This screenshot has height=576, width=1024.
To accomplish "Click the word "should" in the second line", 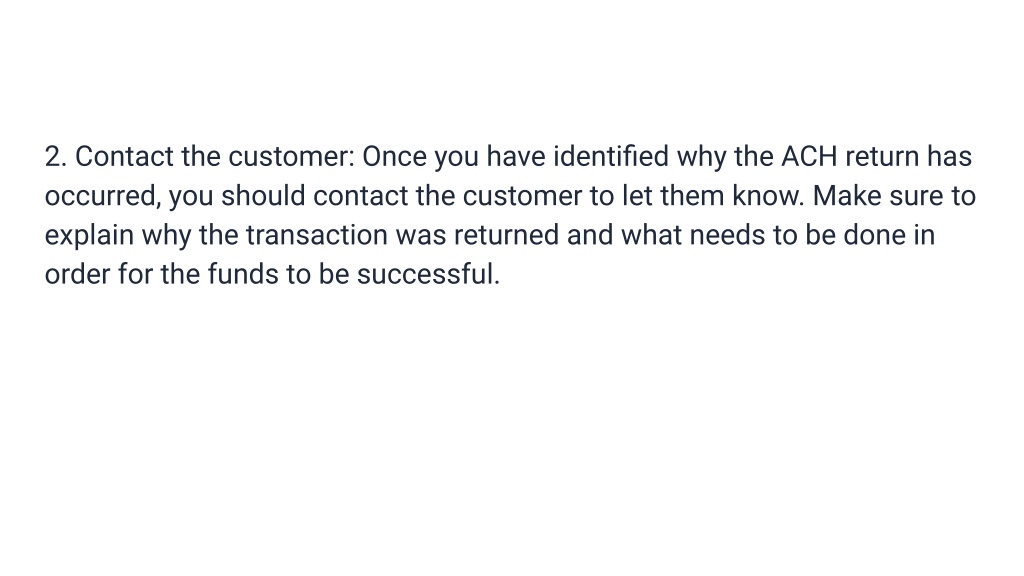I will [x=263, y=196].
